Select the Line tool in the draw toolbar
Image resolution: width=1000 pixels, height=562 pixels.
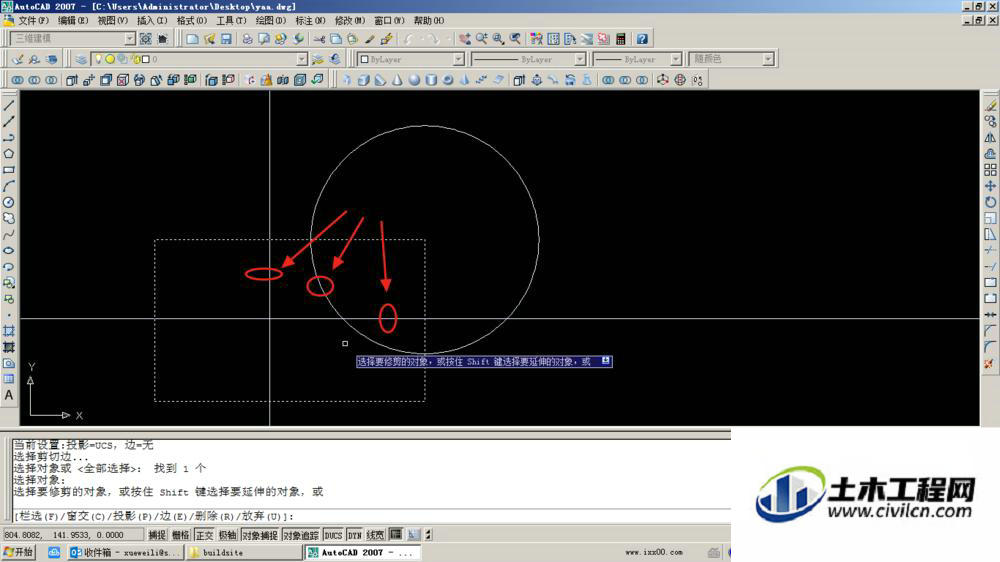[x=9, y=105]
